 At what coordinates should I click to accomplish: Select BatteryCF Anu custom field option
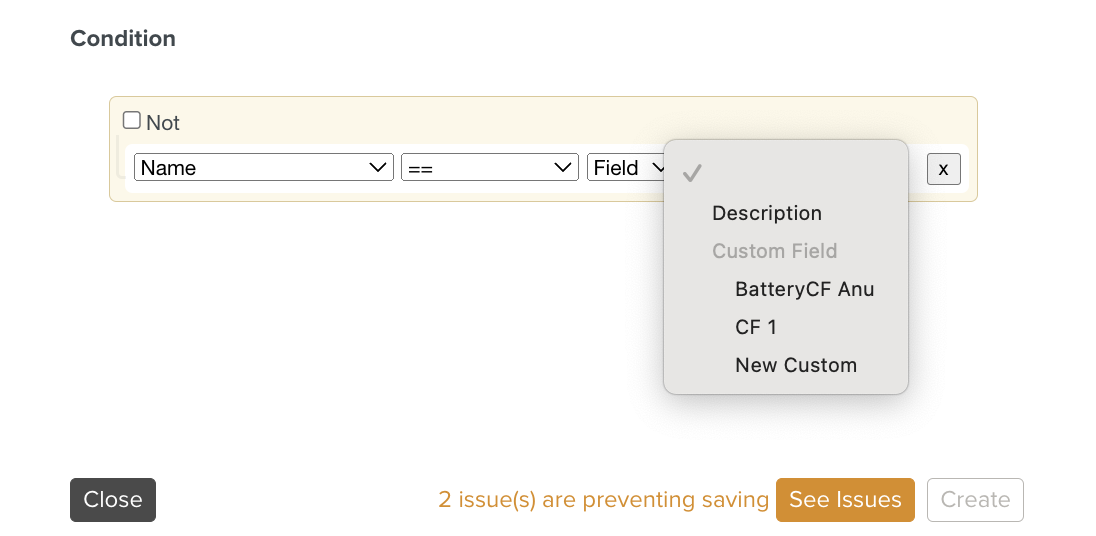pyautogui.click(x=805, y=289)
